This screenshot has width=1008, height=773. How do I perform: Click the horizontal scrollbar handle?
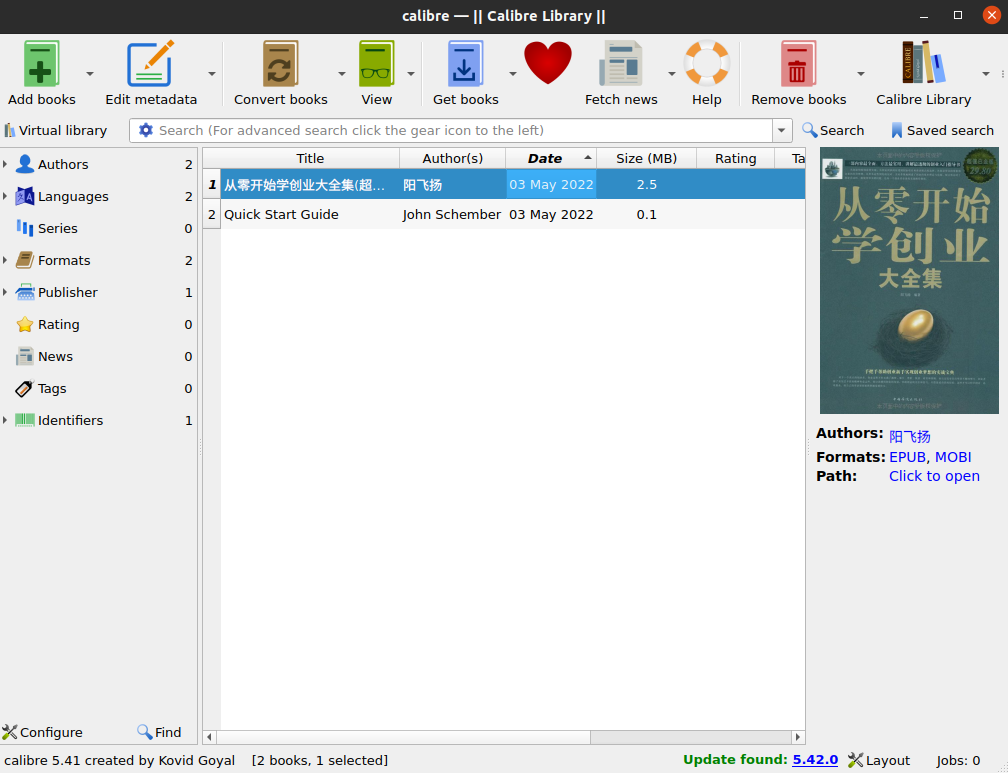[x=403, y=737]
